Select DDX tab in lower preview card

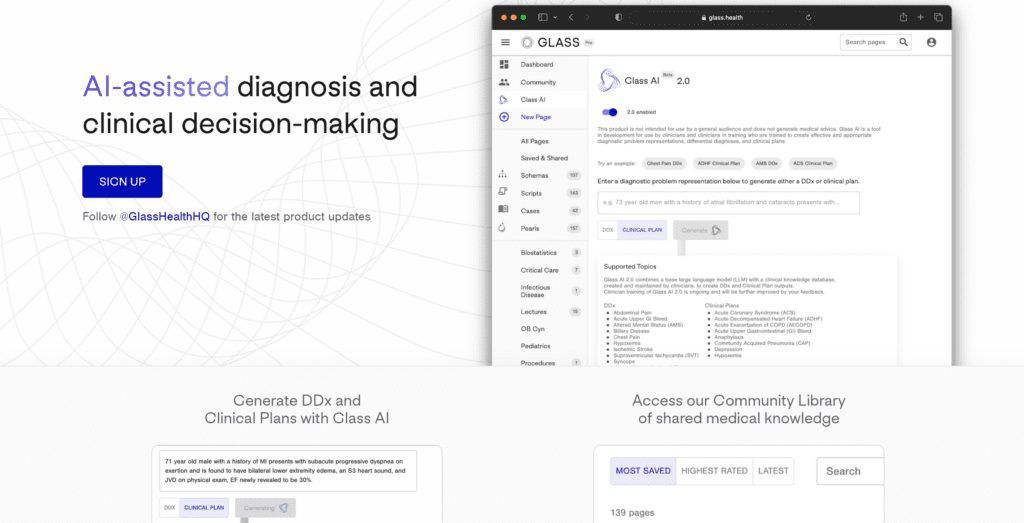pyautogui.click(x=170, y=507)
